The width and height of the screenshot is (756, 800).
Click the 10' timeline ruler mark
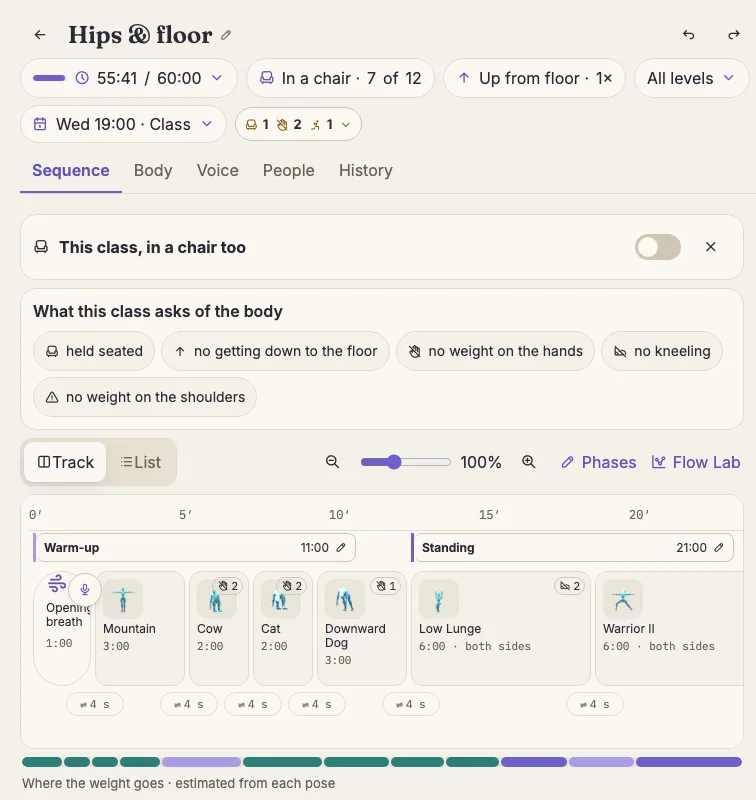pyautogui.click(x=339, y=514)
